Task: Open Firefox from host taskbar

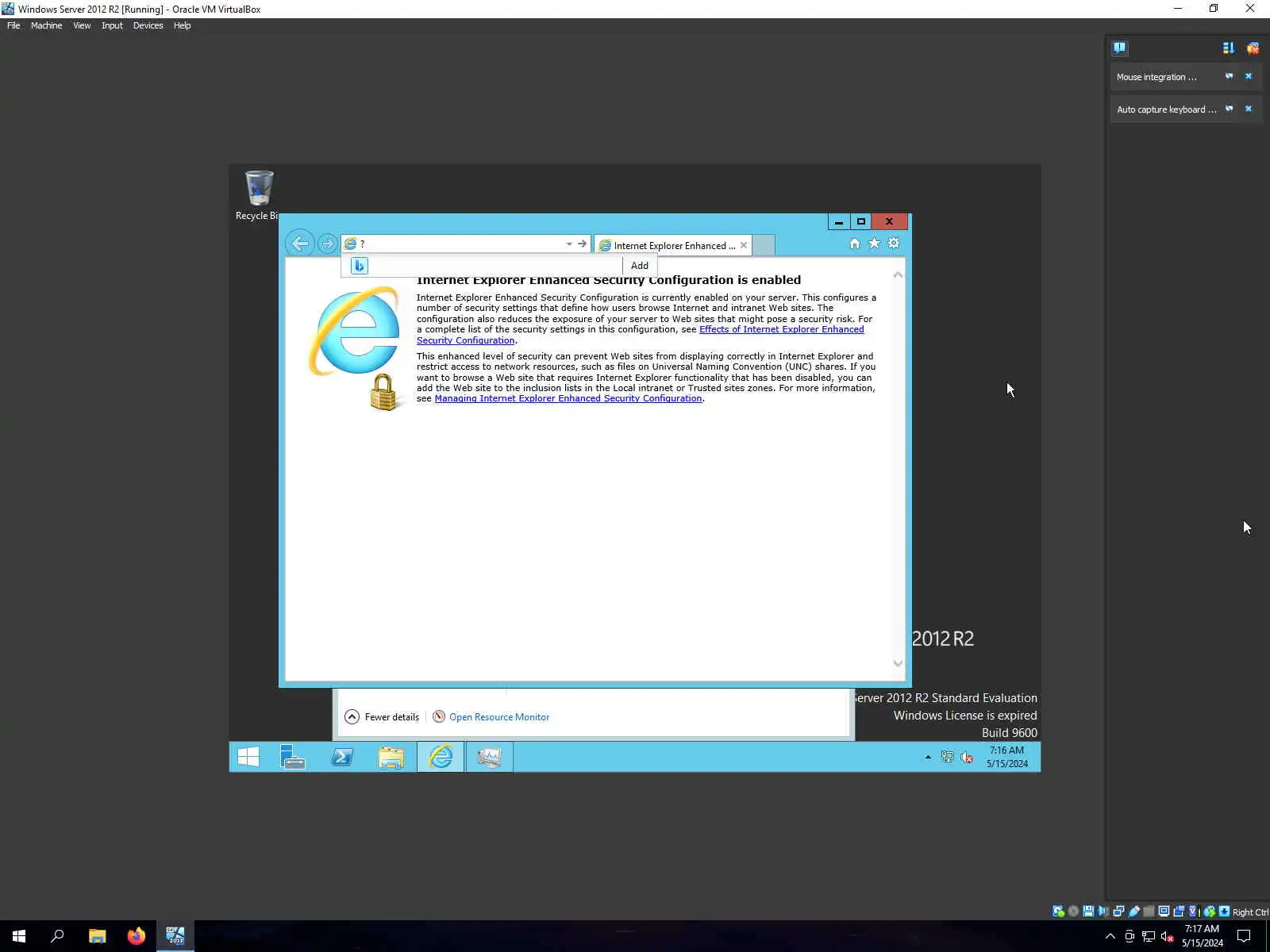Action: click(x=137, y=936)
